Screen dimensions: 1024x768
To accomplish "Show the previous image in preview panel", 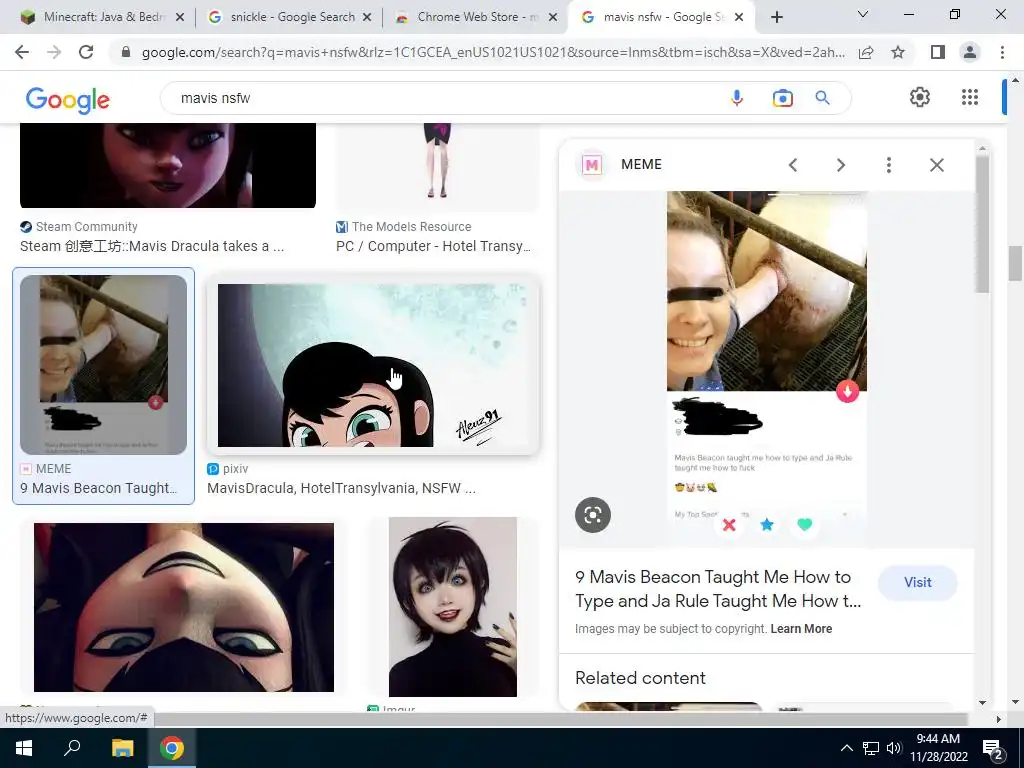I will tap(793, 165).
